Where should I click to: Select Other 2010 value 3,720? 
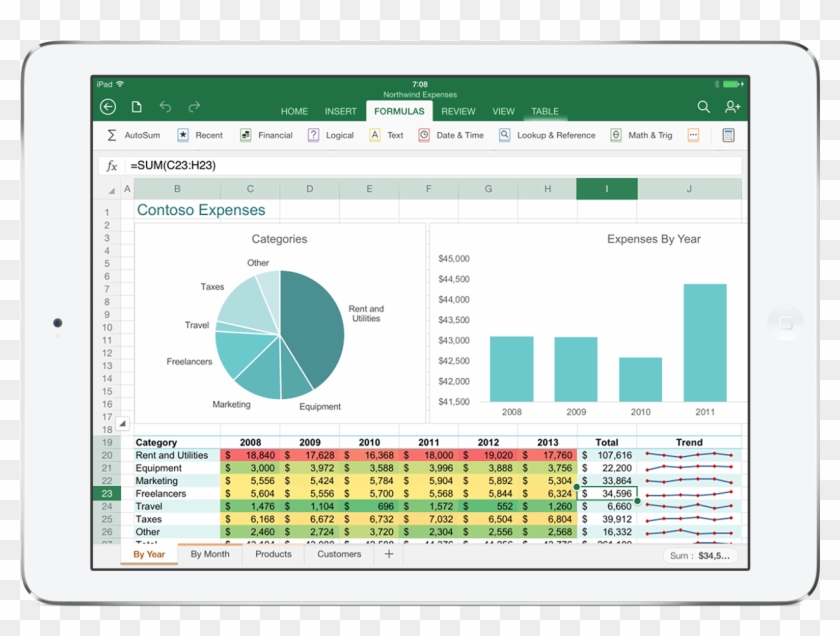click(x=369, y=532)
